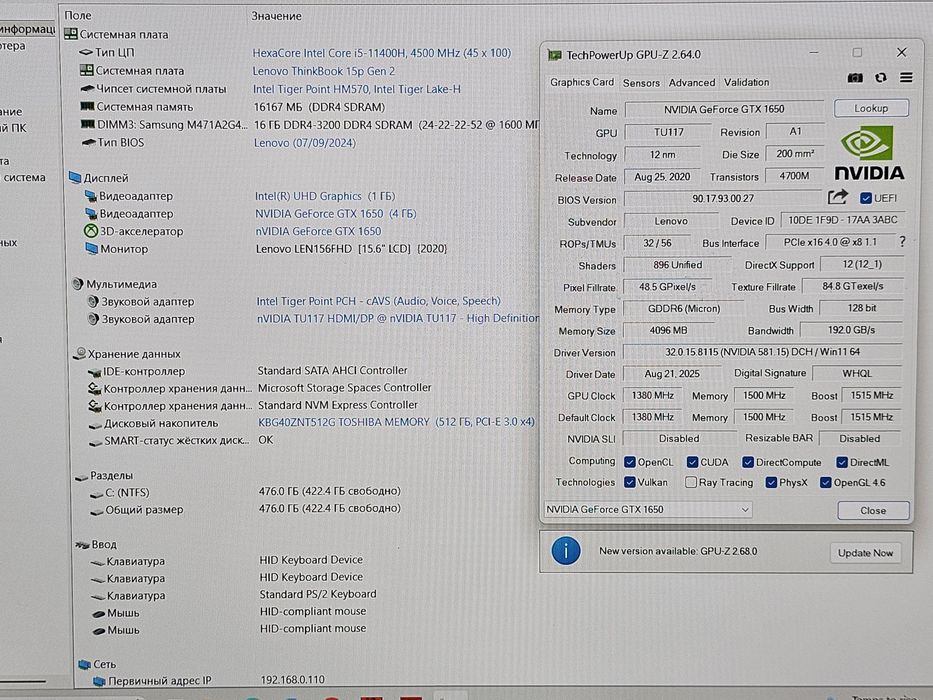This screenshot has height=700, width=933.
Task: Click the GPU-Z refresh icon
Action: point(881,78)
